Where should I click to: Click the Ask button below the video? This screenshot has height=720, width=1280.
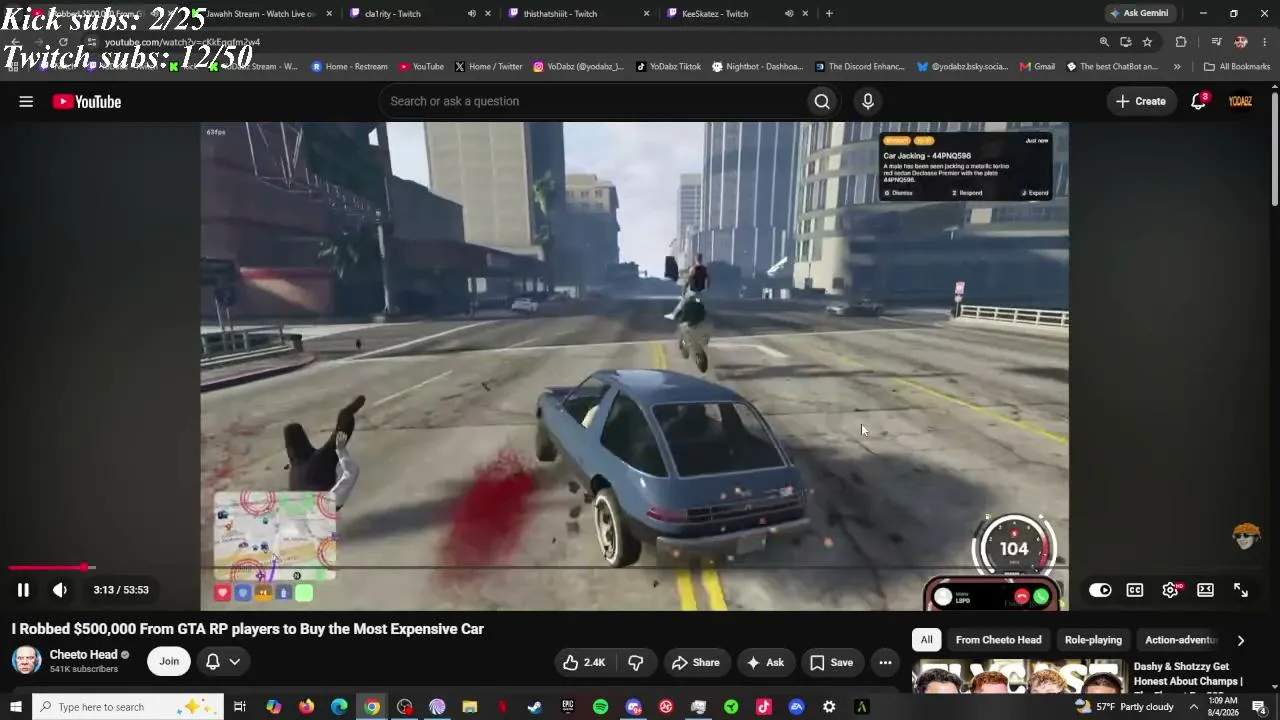tap(765, 662)
